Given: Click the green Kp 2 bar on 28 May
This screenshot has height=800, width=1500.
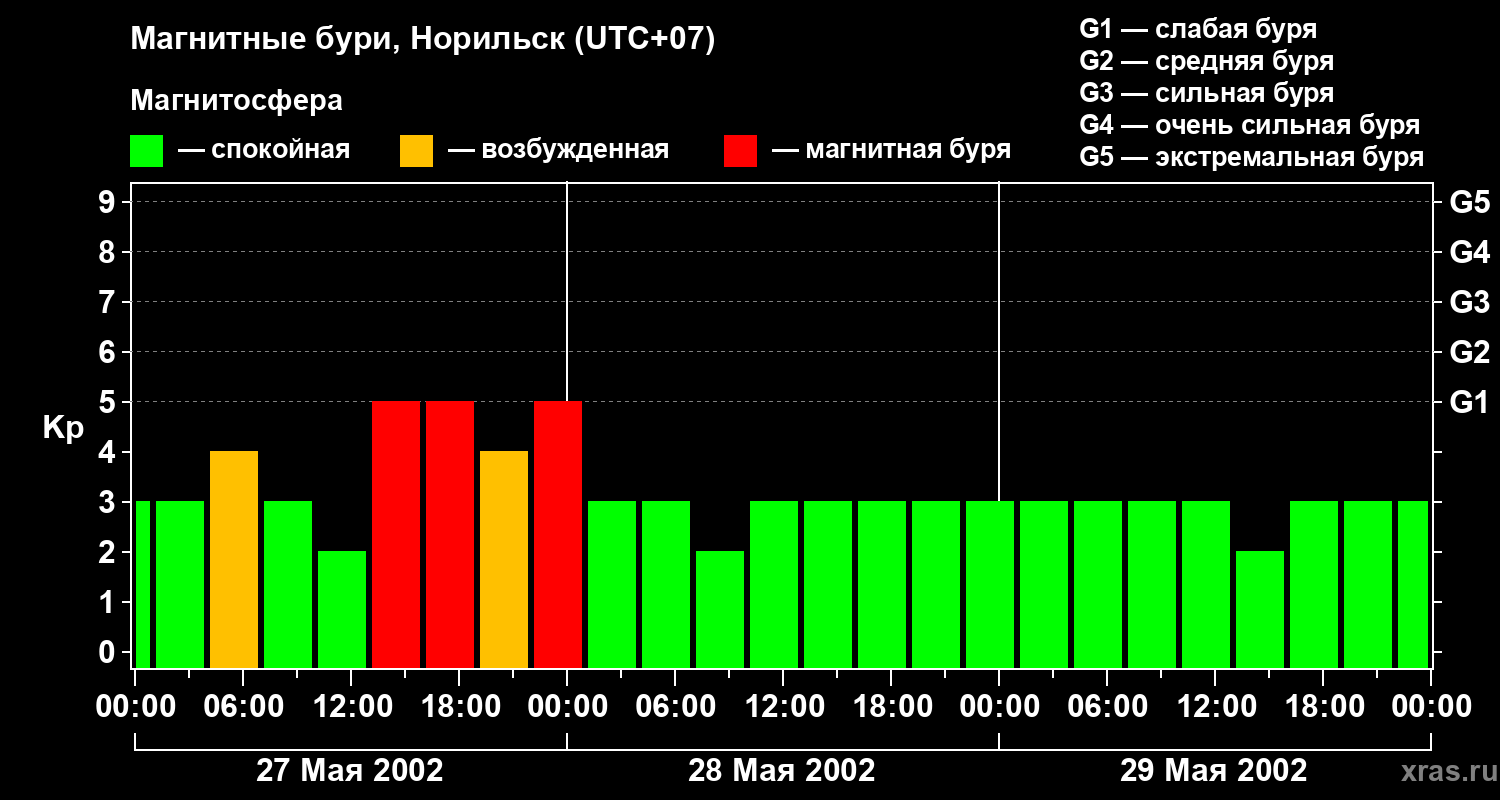Looking at the screenshot, I should [720, 609].
